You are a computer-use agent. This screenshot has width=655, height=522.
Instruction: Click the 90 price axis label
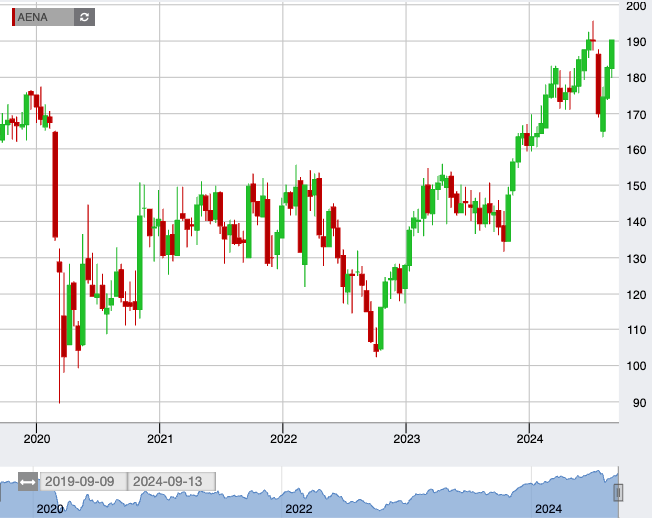[x=640, y=403]
